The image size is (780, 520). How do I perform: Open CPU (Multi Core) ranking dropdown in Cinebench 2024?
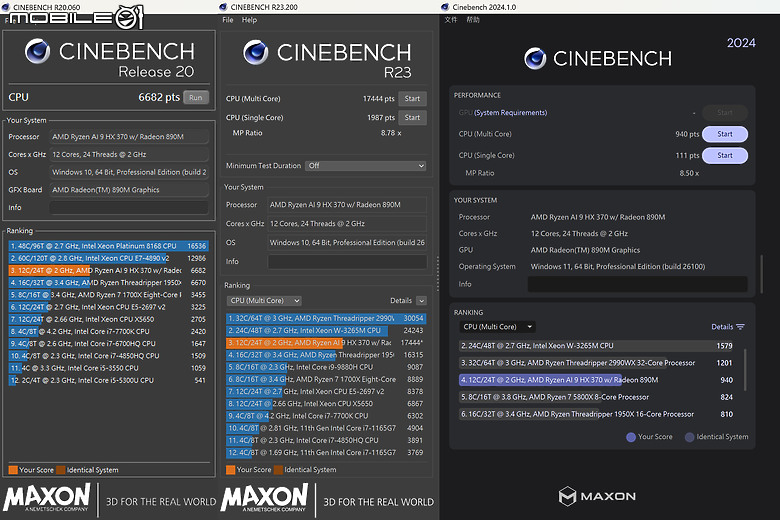[497, 327]
